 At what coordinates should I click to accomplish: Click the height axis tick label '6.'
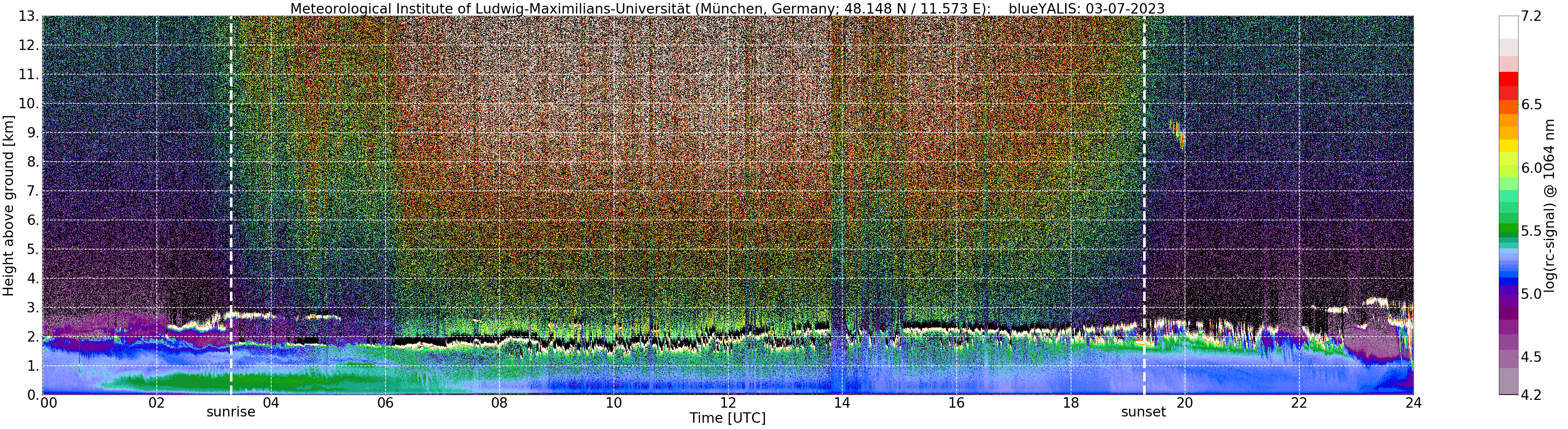click(33, 220)
